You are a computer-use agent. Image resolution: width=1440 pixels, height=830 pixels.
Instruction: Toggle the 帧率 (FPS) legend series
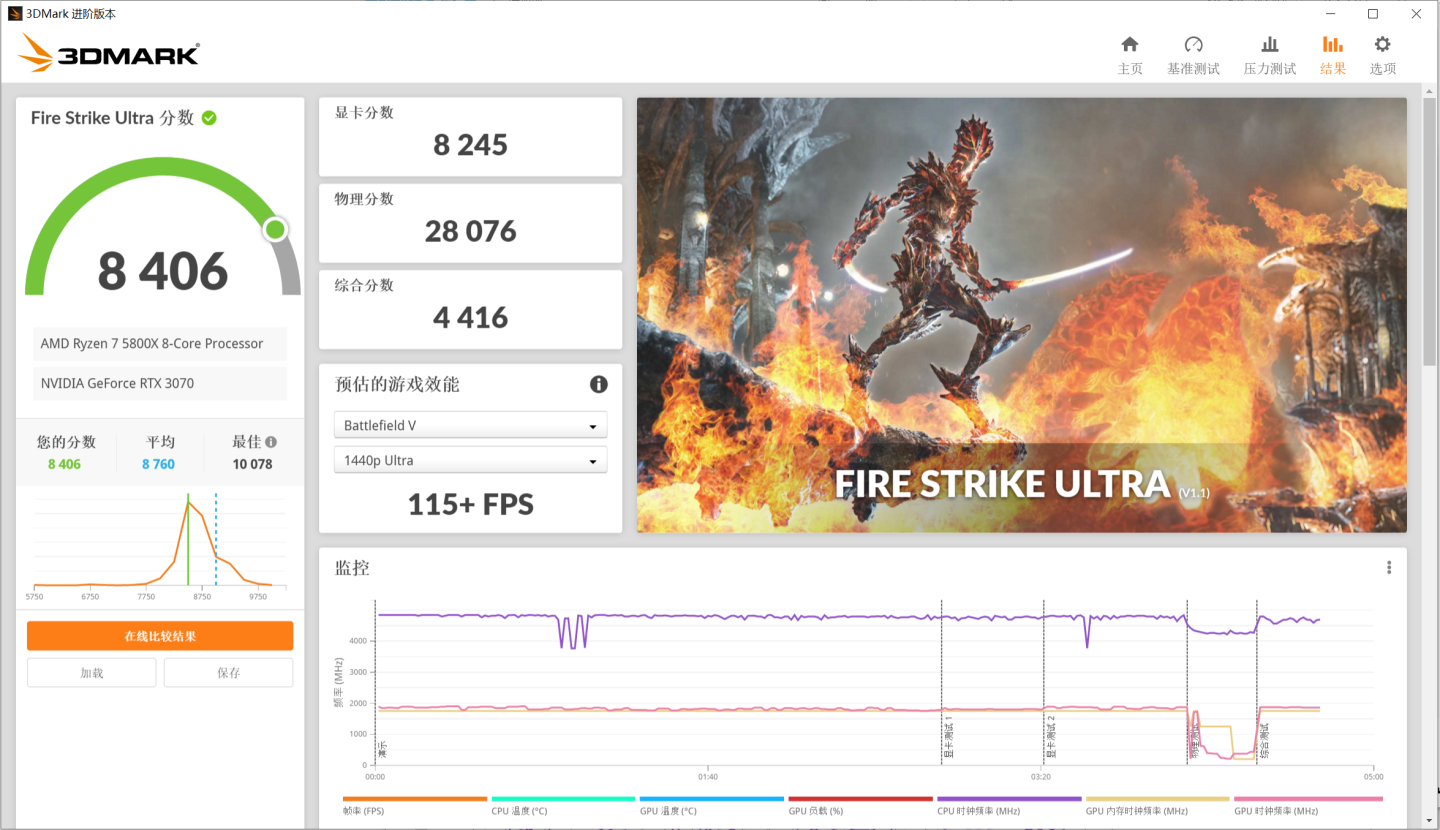tap(414, 806)
